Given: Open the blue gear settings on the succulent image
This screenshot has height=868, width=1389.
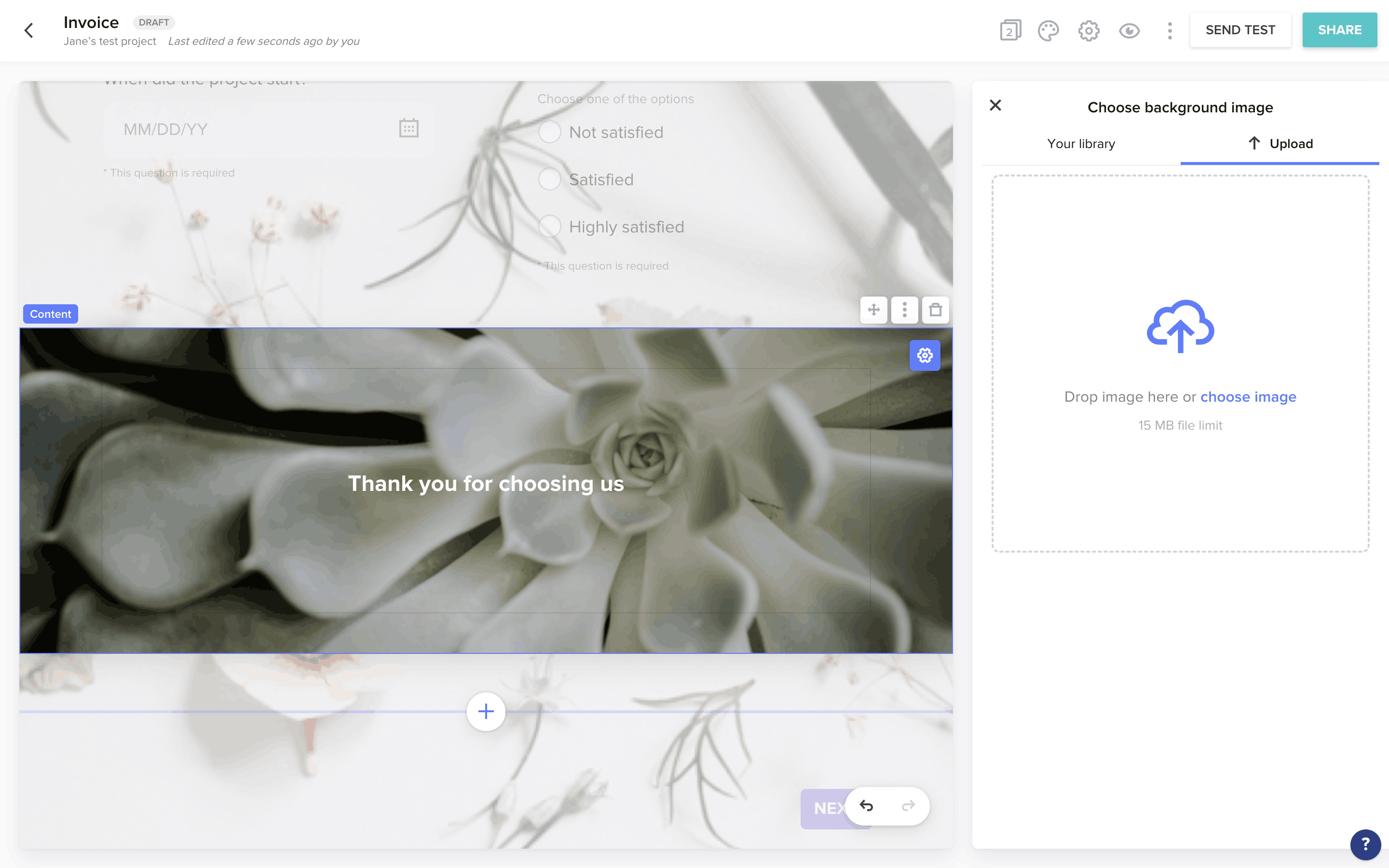Looking at the screenshot, I should click(x=925, y=355).
